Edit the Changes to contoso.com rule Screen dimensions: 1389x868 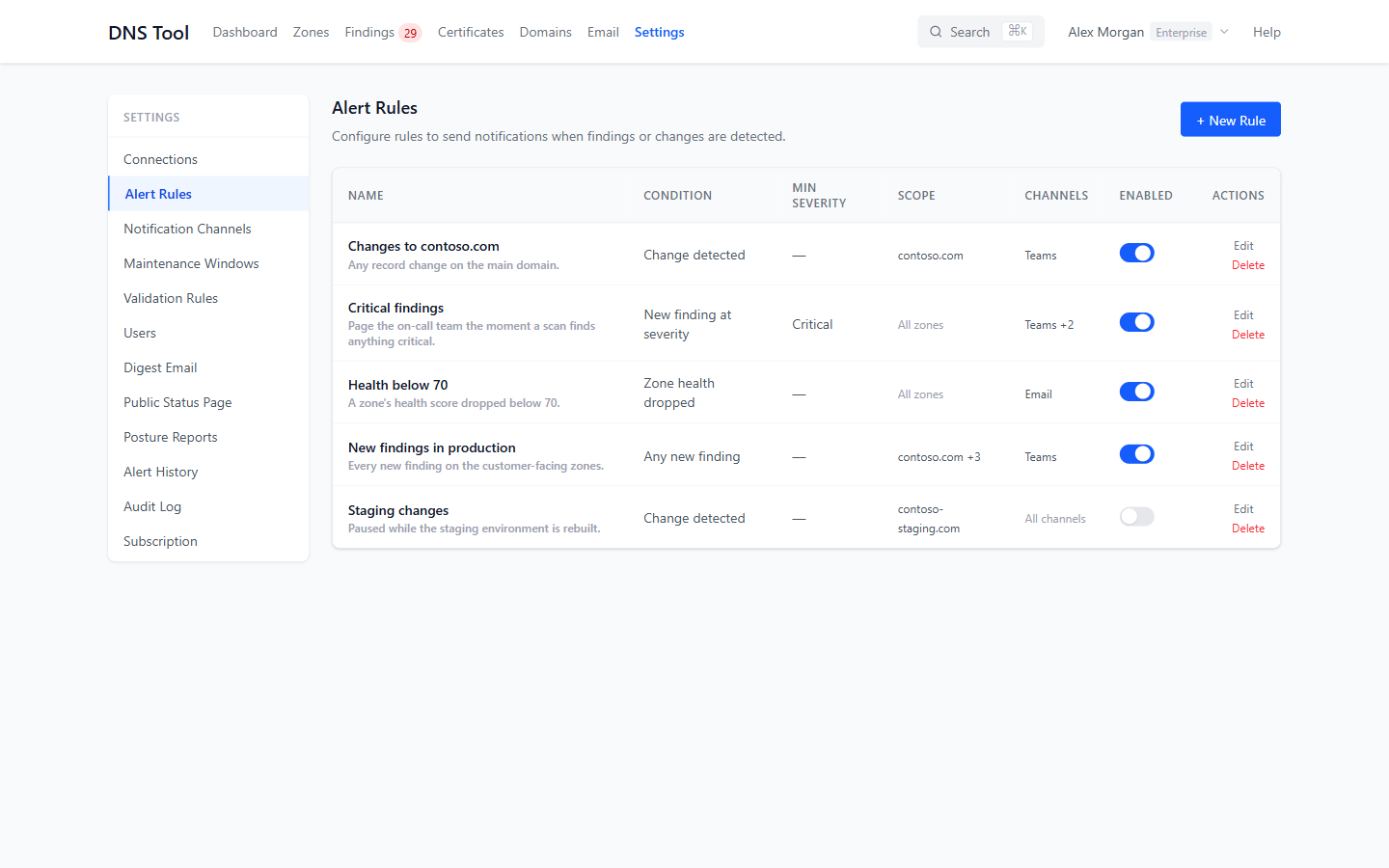click(1243, 246)
